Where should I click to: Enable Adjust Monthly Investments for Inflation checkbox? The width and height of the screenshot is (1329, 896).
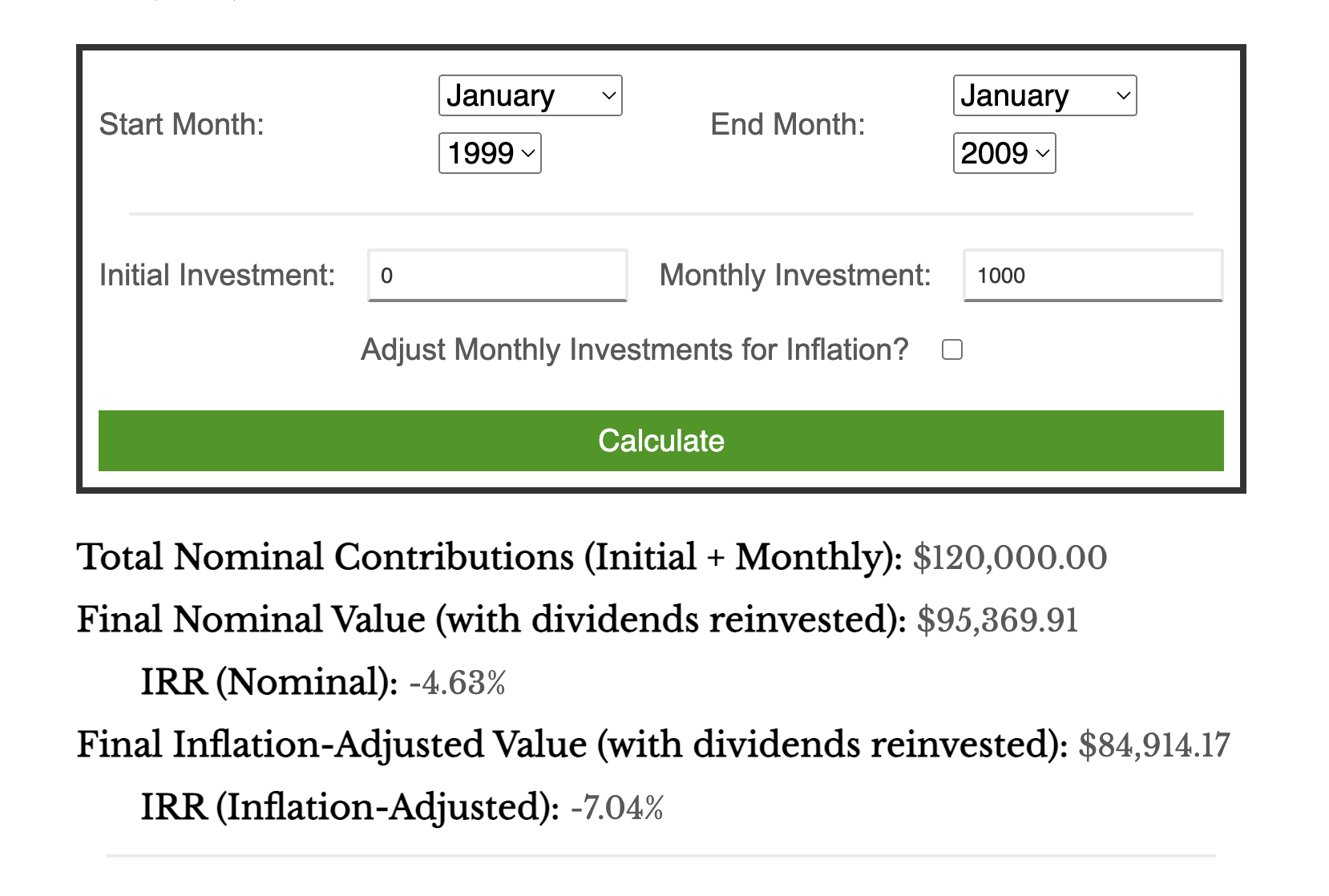pyautogui.click(x=952, y=350)
